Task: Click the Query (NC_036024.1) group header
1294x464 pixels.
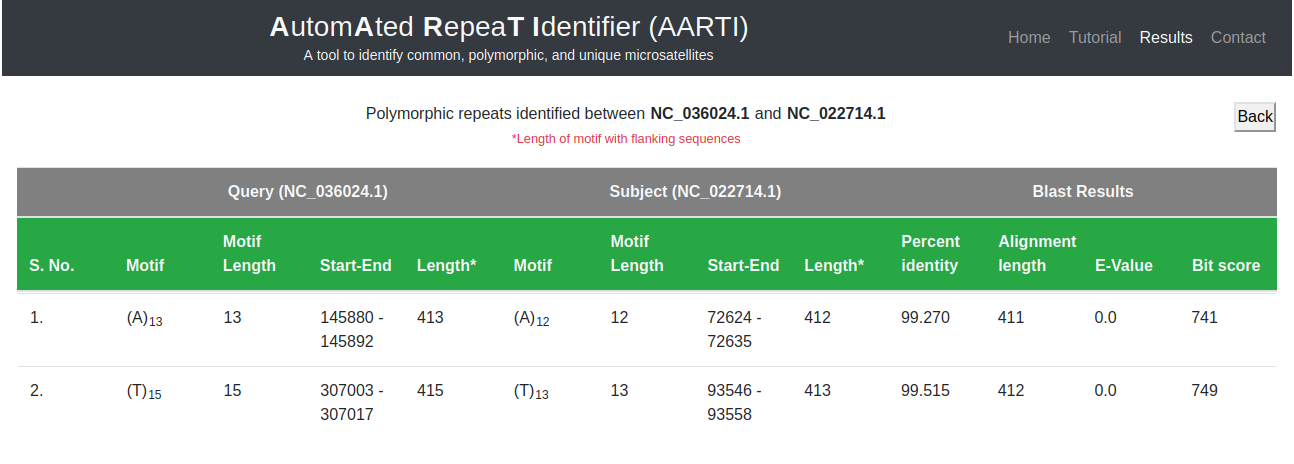Action: coord(307,192)
